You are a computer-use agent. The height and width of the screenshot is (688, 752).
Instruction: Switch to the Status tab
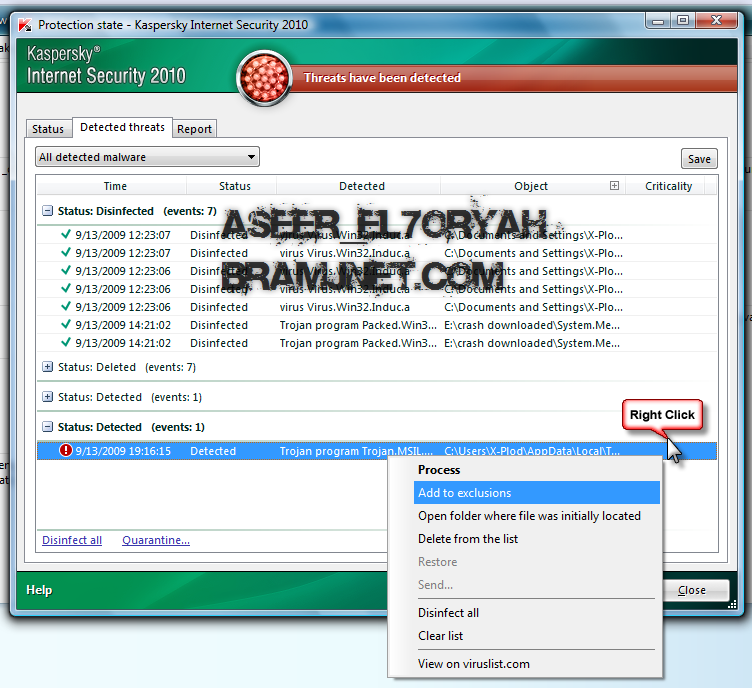click(48, 129)
